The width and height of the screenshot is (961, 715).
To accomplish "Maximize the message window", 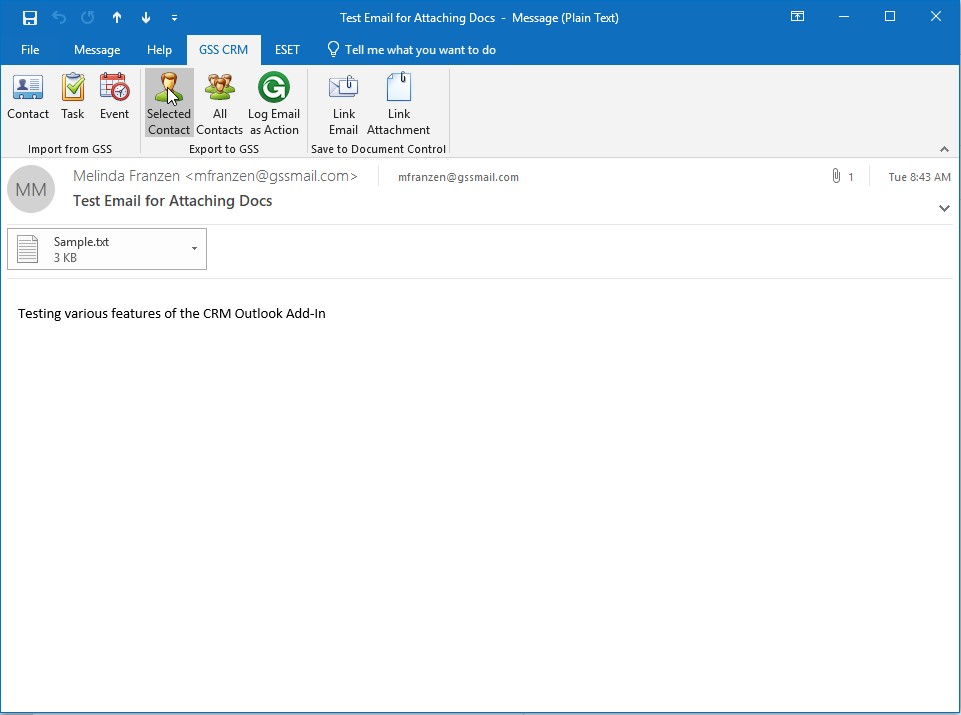I will [x=890, y=17].
